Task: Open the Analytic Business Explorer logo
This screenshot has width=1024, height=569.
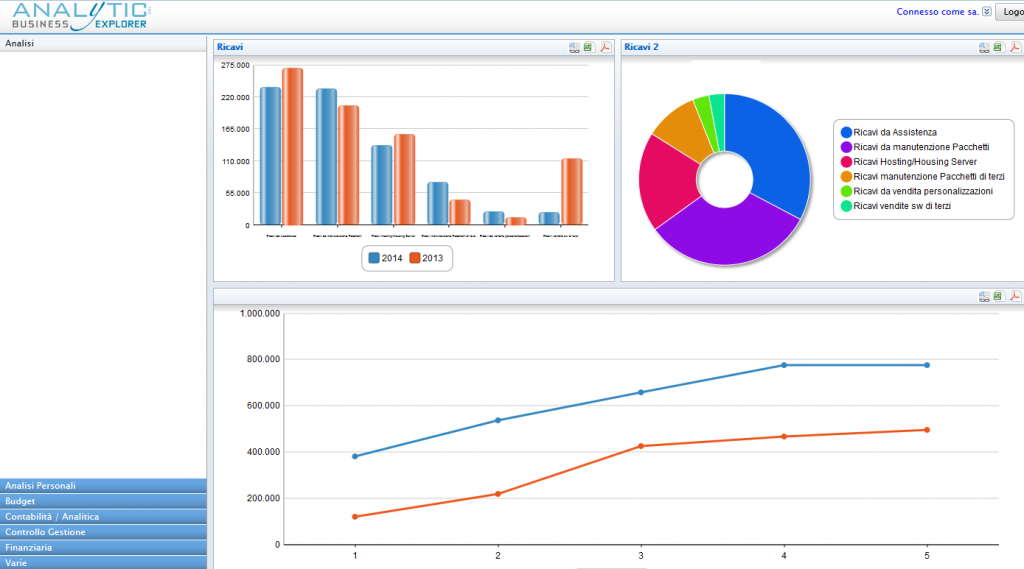Action: [x=82, y=16]
